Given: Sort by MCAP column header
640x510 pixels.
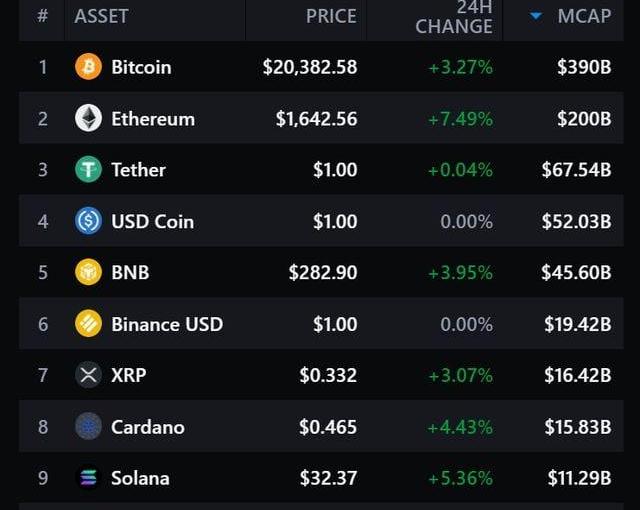Looking at the screenshot, I should click(x=584, y=16).
